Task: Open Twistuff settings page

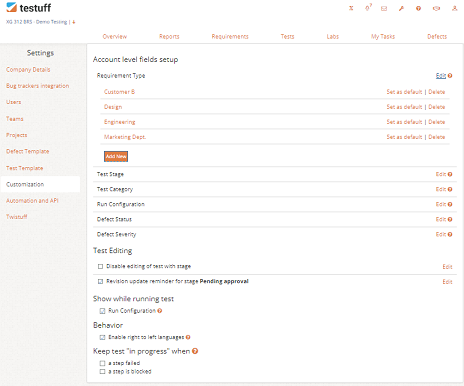Action: (16, 217)
